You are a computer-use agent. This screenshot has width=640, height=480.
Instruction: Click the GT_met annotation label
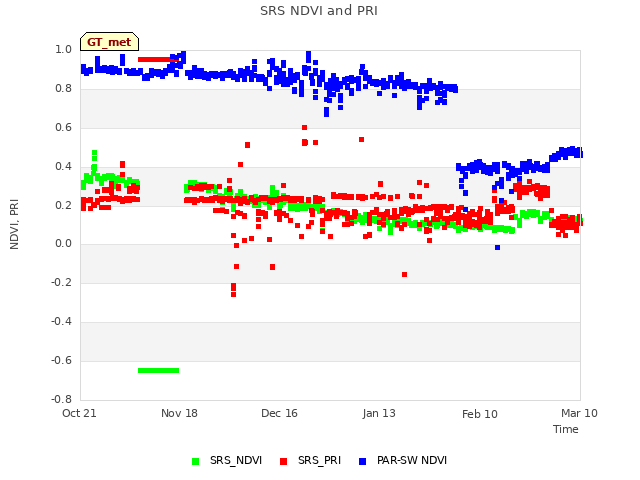109,42
